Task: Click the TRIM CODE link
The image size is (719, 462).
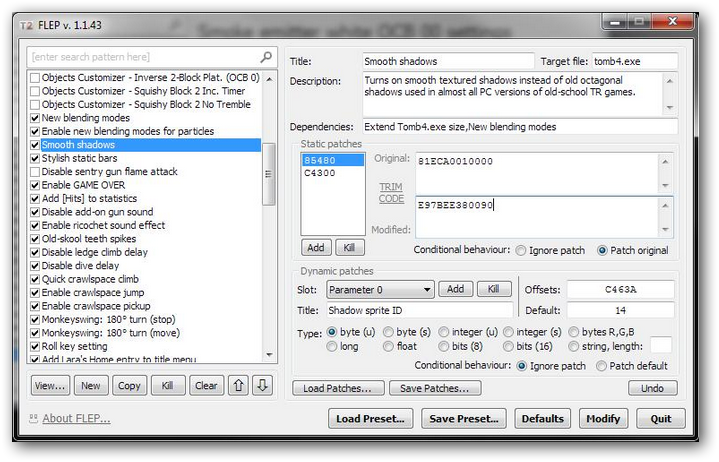Action: pyautogui.click(x=391, y=193)
